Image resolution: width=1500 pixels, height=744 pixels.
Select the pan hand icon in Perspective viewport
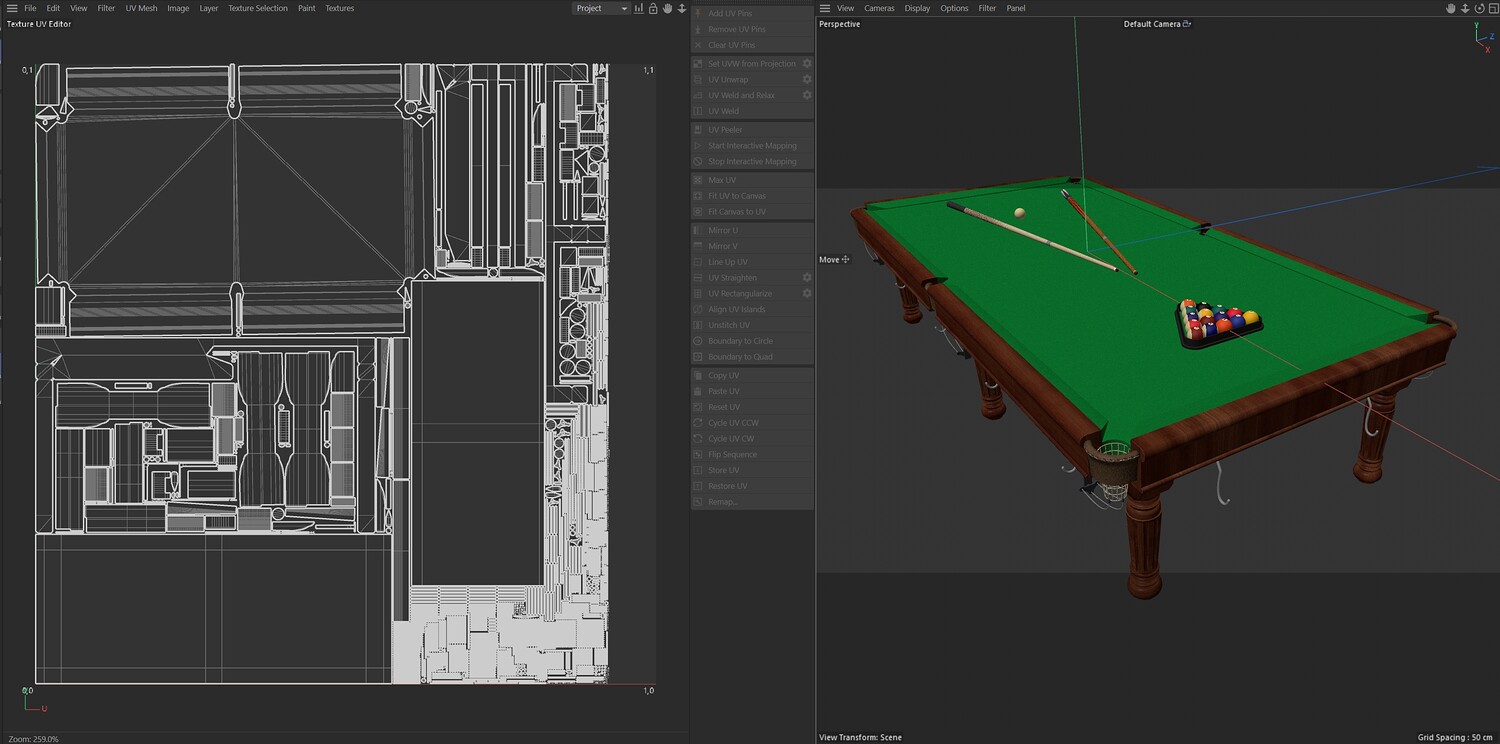tap(1451, 8)
